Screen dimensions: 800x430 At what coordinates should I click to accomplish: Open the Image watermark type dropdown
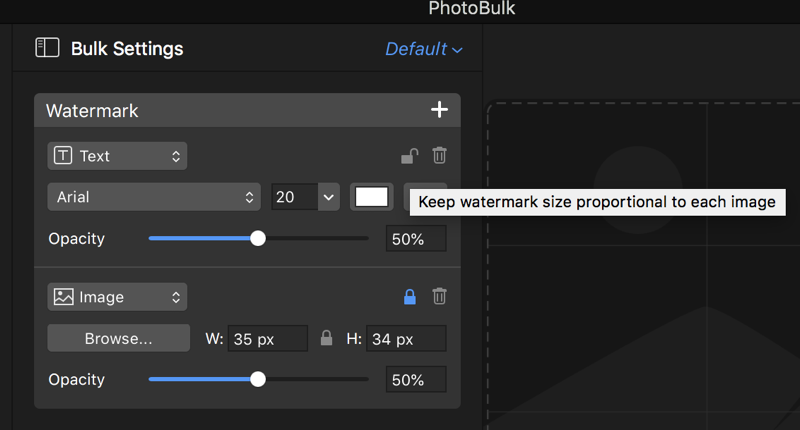pos(117,297)
